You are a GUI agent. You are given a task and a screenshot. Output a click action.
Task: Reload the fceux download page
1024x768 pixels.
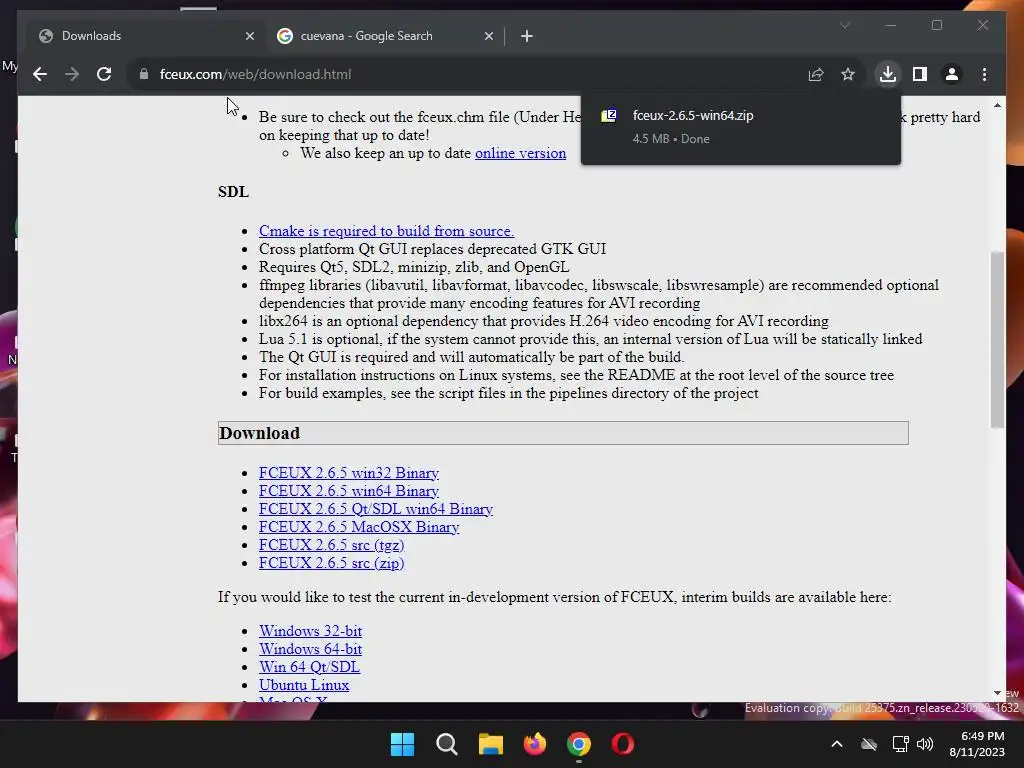pos(104,74)
